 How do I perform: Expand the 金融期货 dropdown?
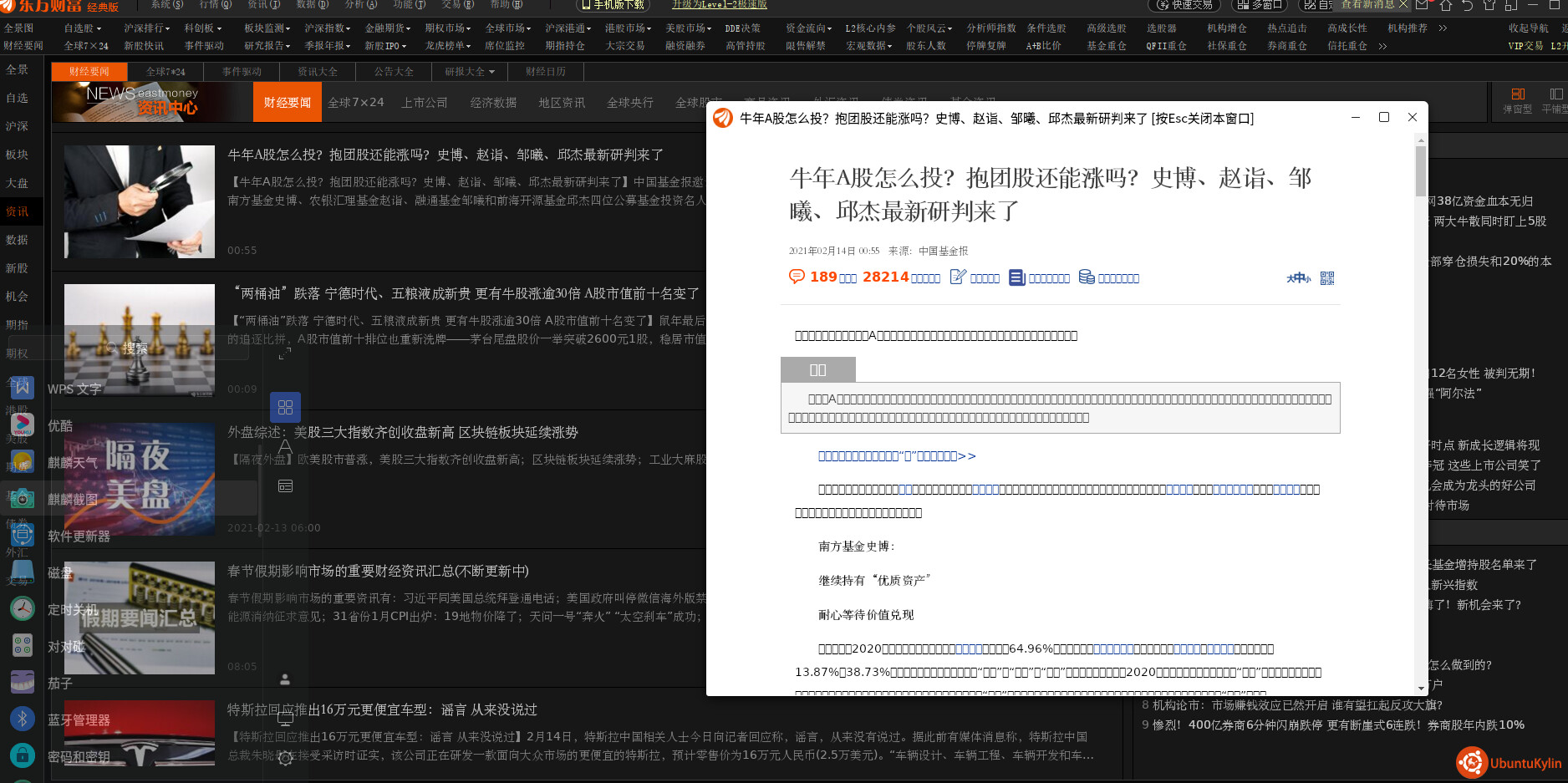387,28
